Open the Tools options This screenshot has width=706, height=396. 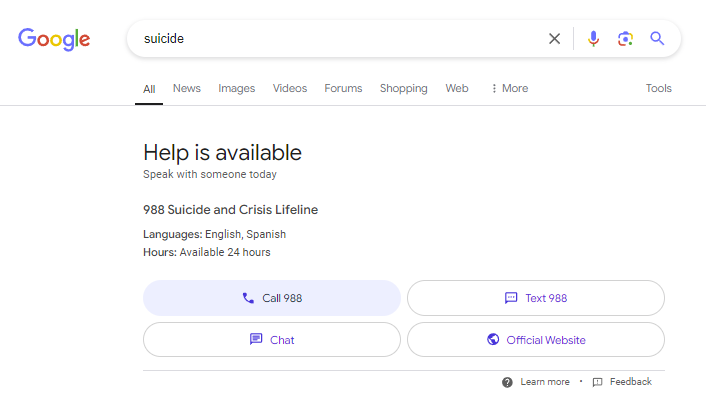658,88
